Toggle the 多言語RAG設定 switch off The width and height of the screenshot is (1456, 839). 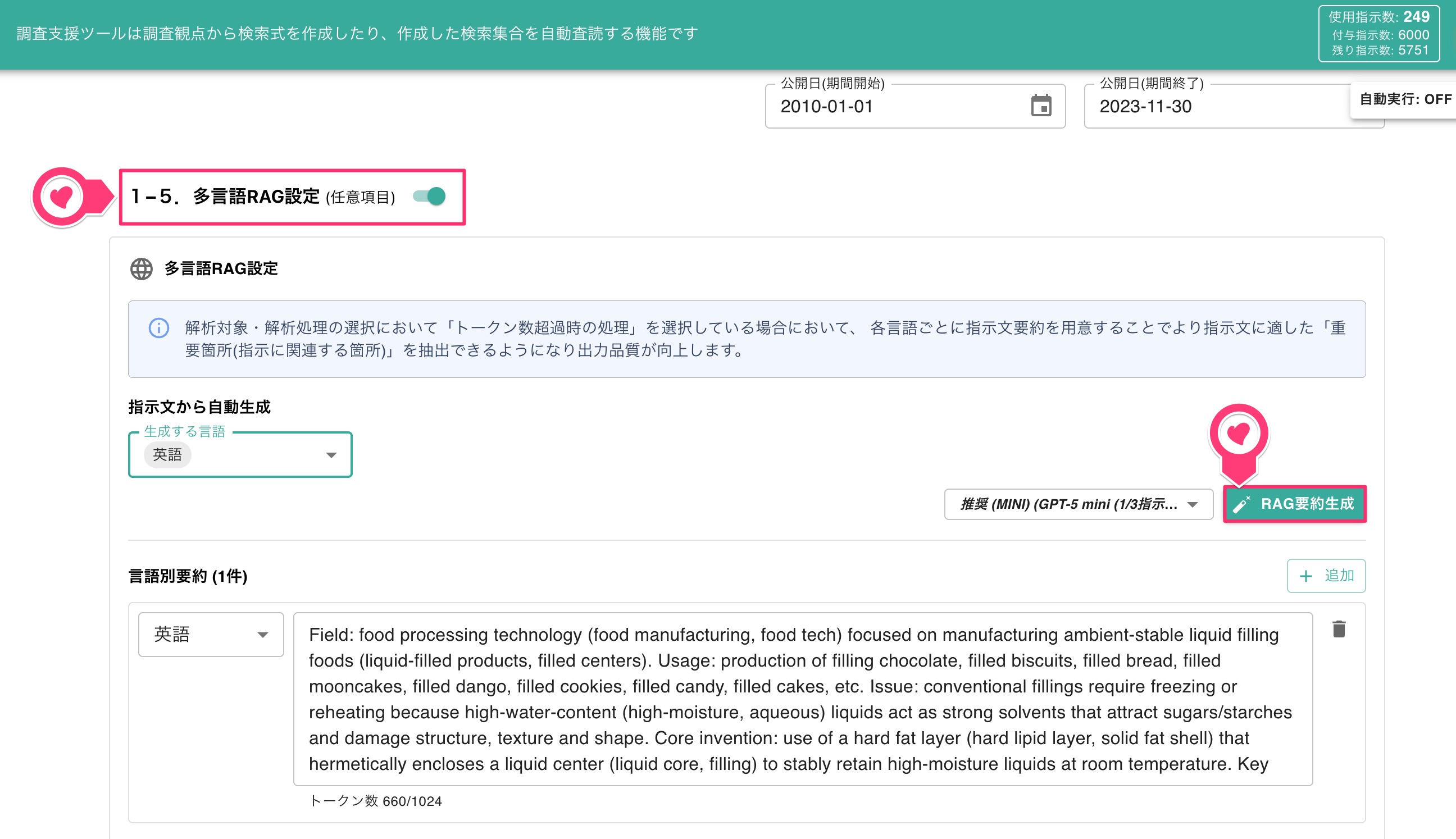429,197
